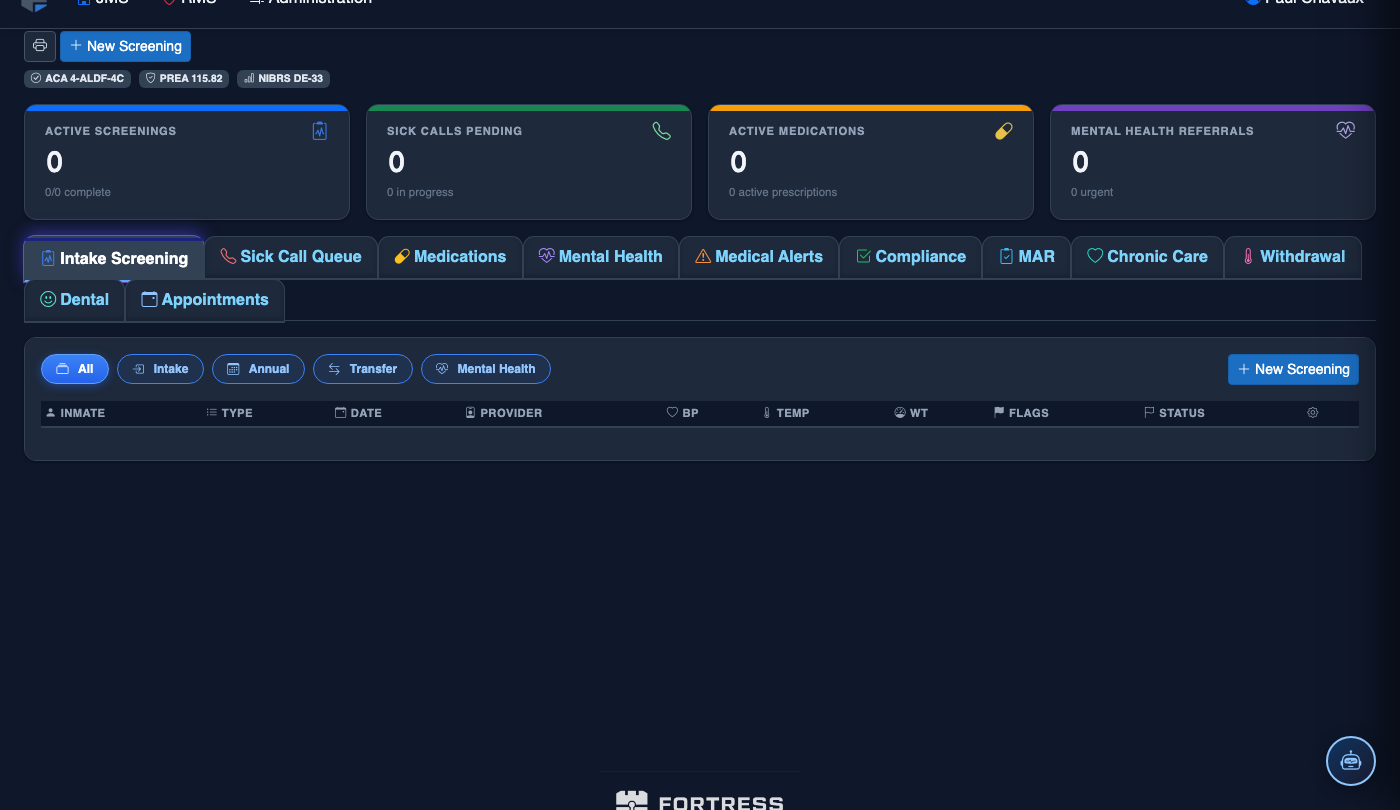The width and height of the screenshot is (1400, 810).
Task: Open the AI assistant robot icon
Action: click(1351, 761)
